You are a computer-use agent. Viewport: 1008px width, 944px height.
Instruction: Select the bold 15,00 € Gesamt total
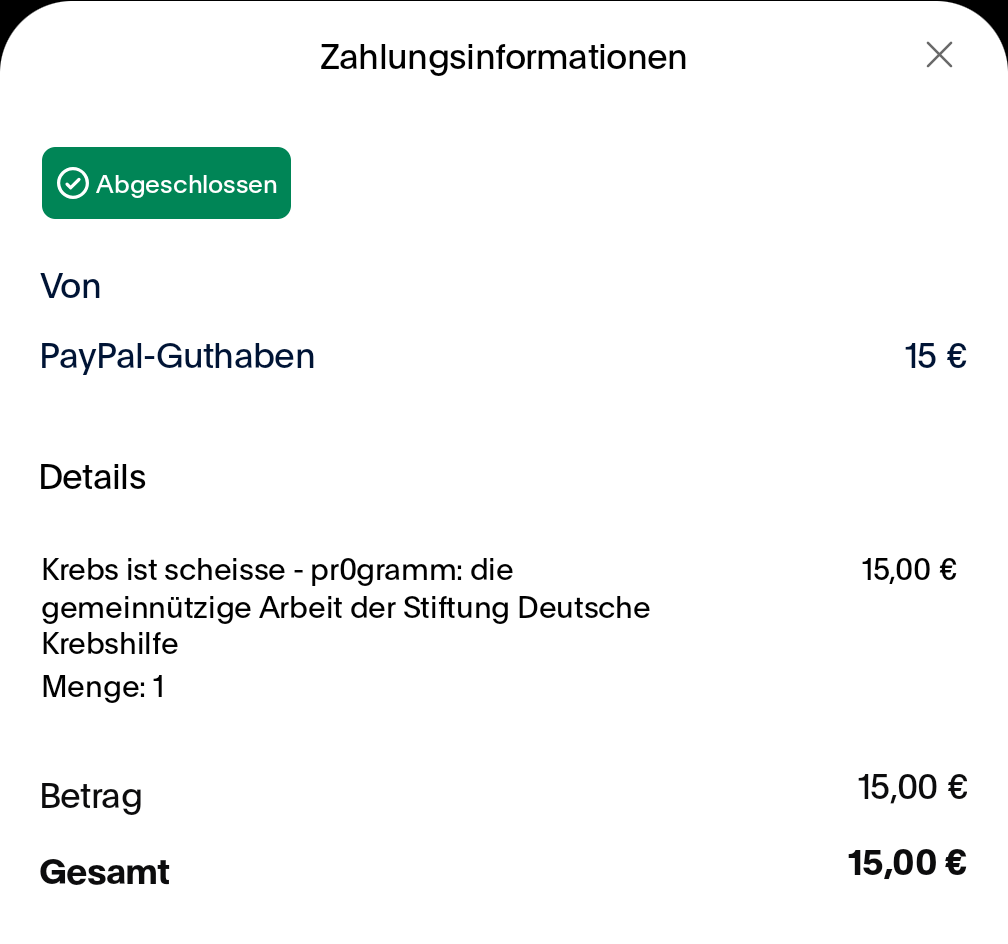[x=906, y=862]
